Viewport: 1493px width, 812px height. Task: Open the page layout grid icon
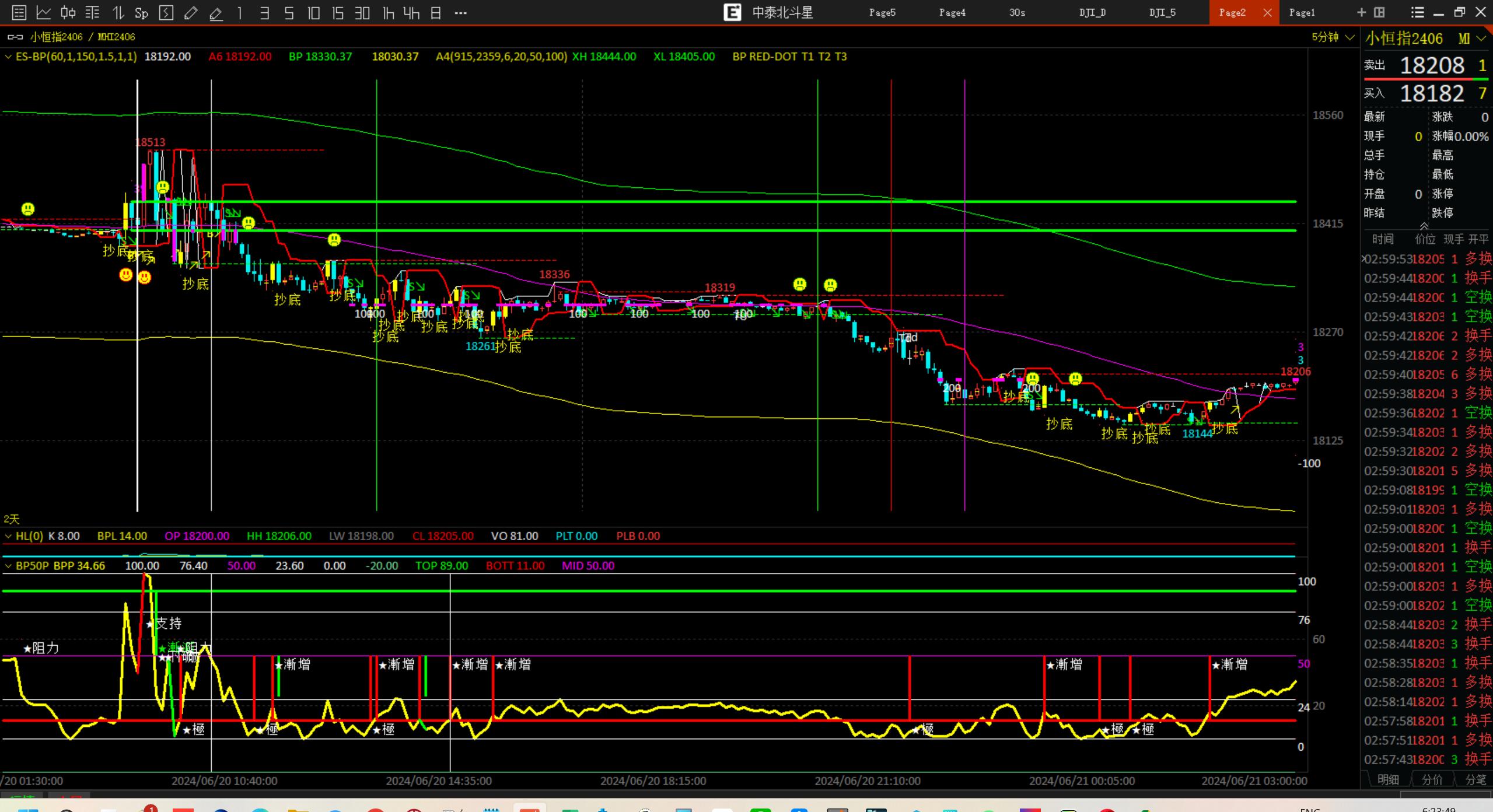click(1379, 12)
